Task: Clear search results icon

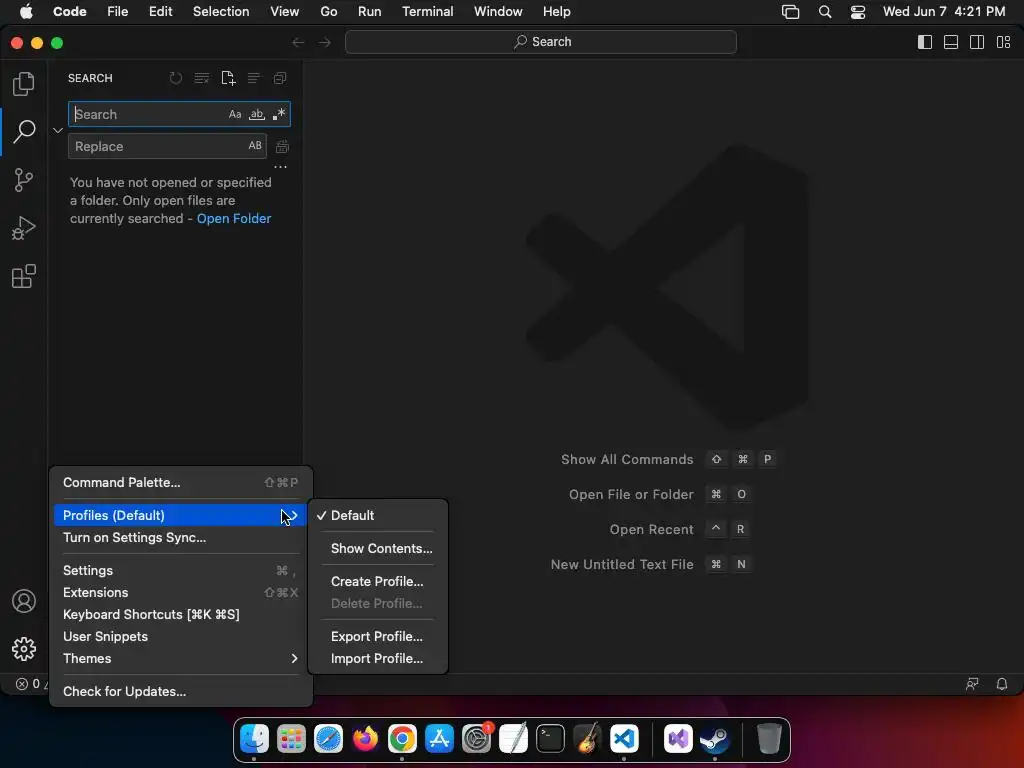Action: point(202,78)
